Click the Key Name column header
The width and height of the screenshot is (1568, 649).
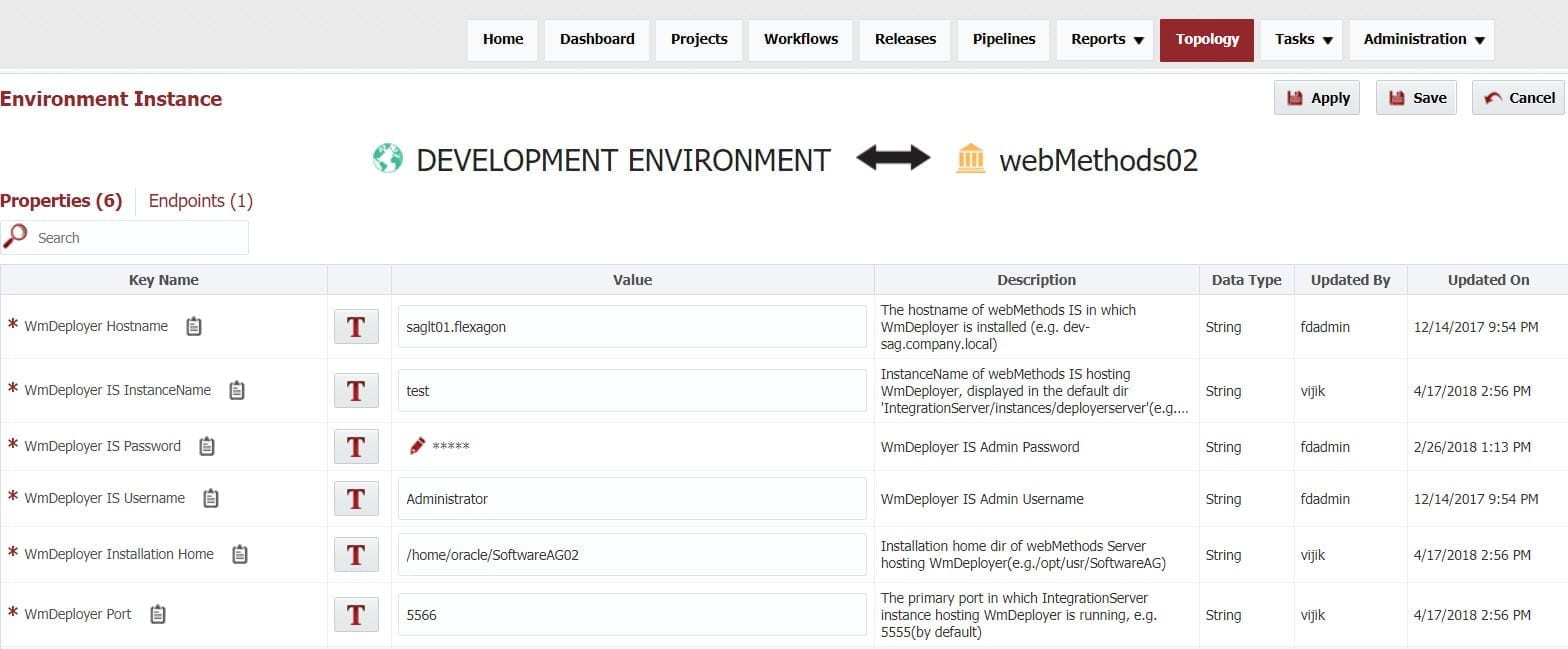click(x=164, y=280)
